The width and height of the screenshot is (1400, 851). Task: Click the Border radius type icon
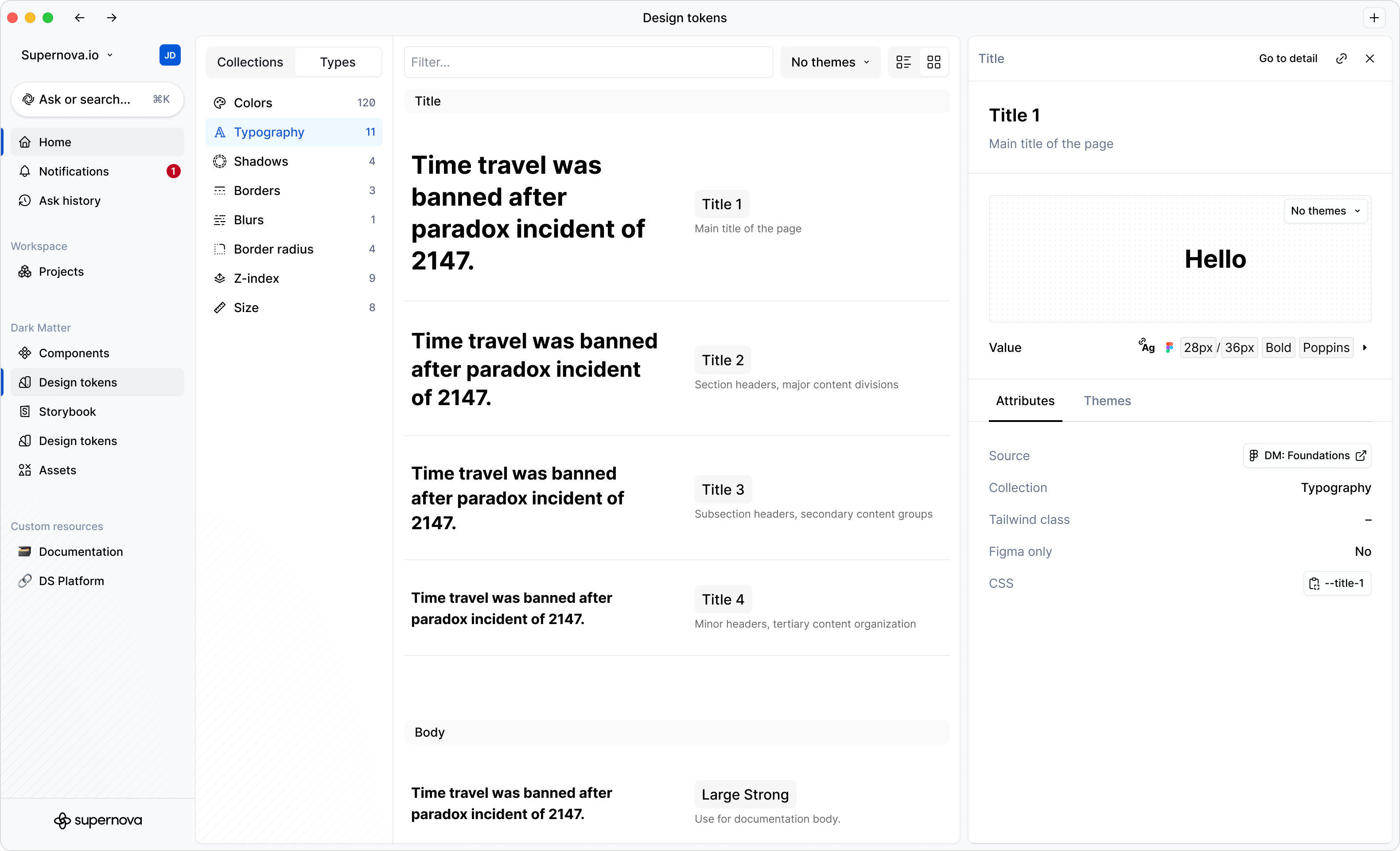tap(220, 249)
